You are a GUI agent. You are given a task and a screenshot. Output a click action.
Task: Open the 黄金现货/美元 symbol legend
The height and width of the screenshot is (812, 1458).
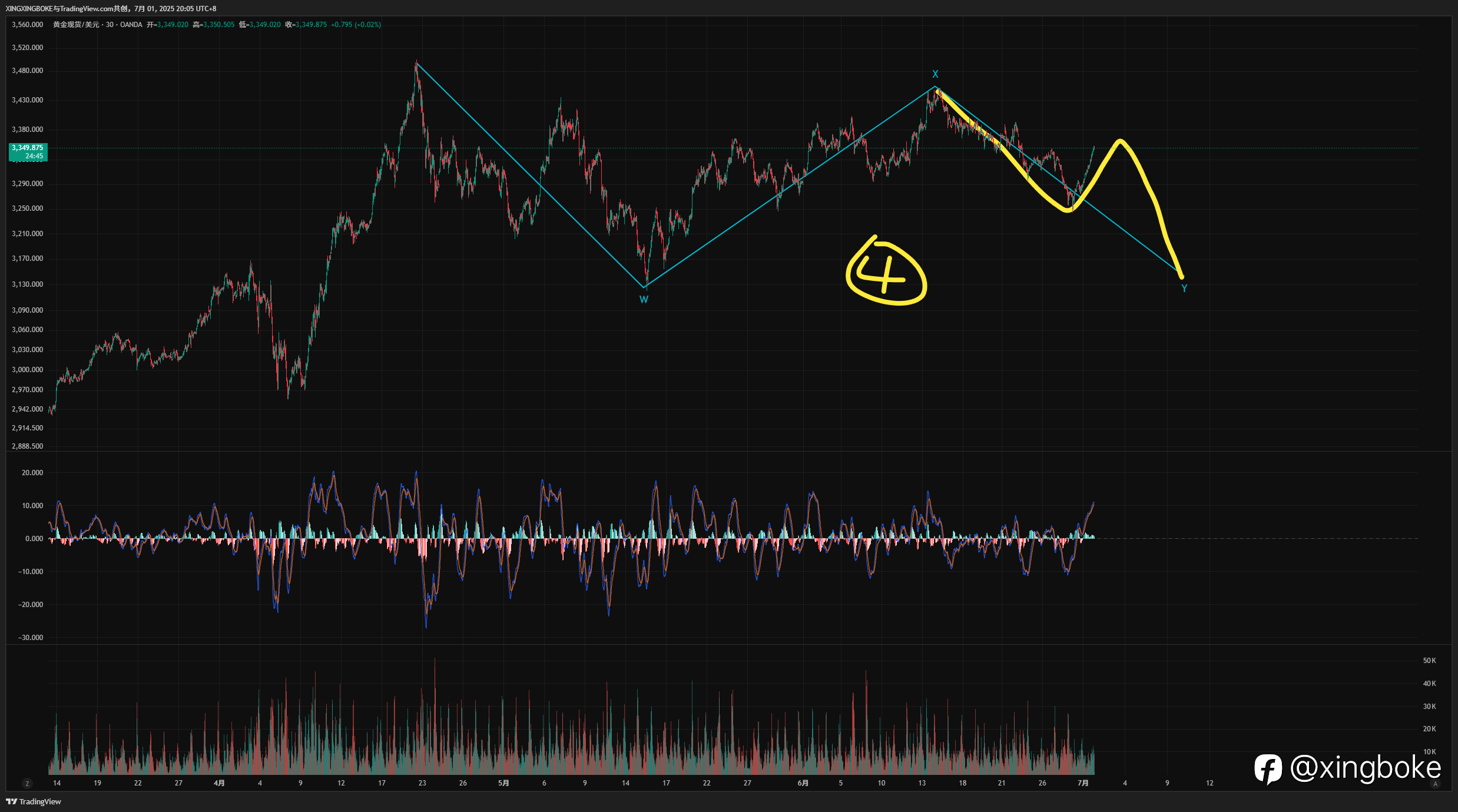click(75, 25)
